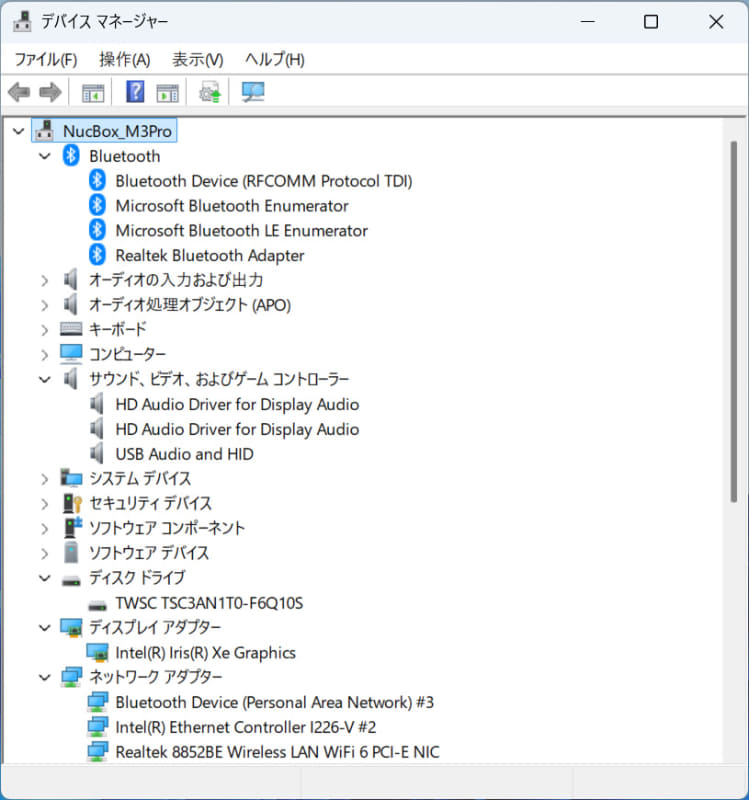The image size is (749, 800).
Task: Toggle the action pane toolbar icon
Action: coord(167,93)
